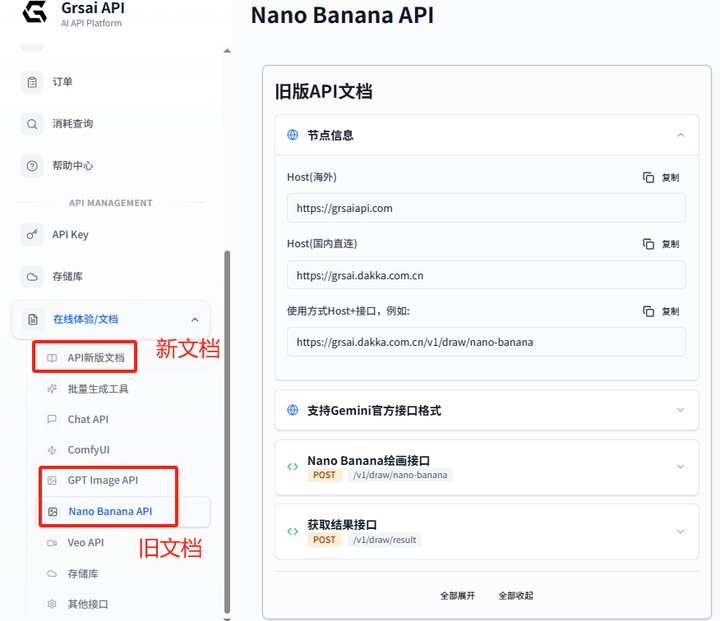Click the POST tag under Nano Banana绘画接口
Screen dimensions: 720x621
pos(324,475)
